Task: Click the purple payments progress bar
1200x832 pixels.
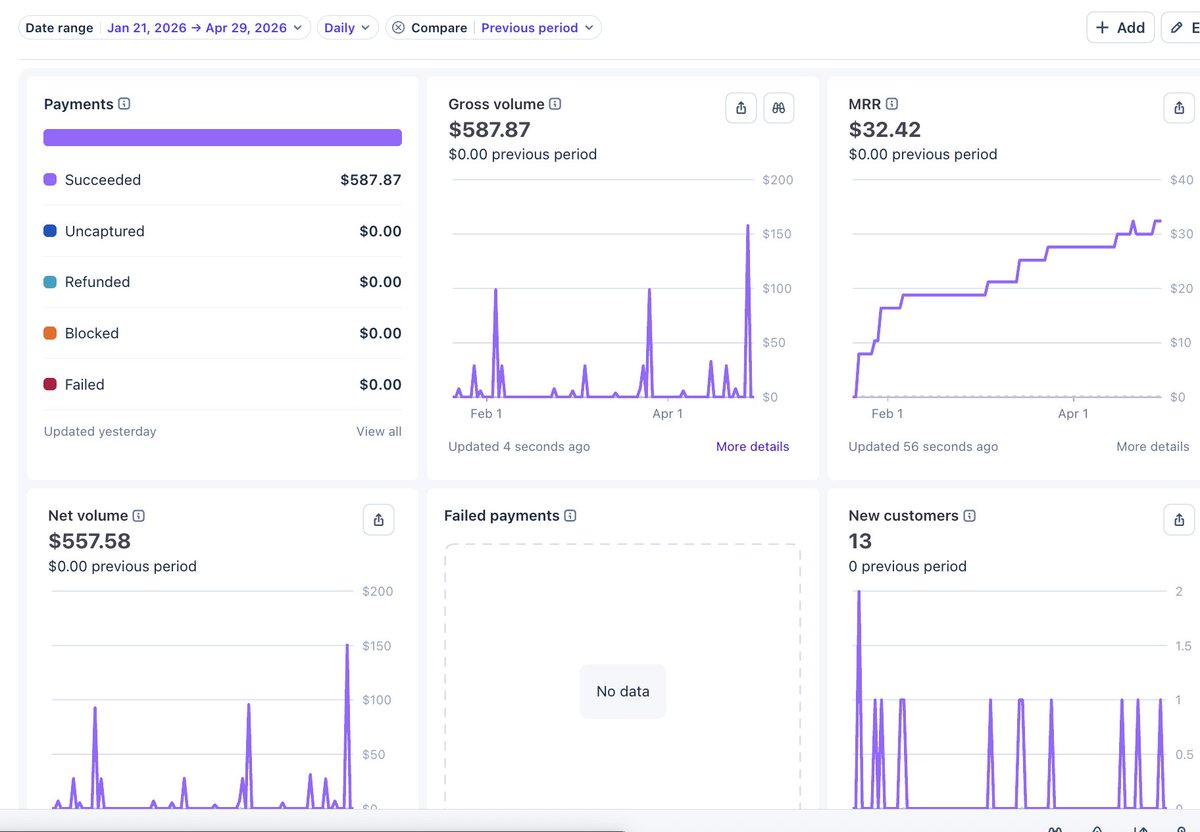Action: (223, 138)
